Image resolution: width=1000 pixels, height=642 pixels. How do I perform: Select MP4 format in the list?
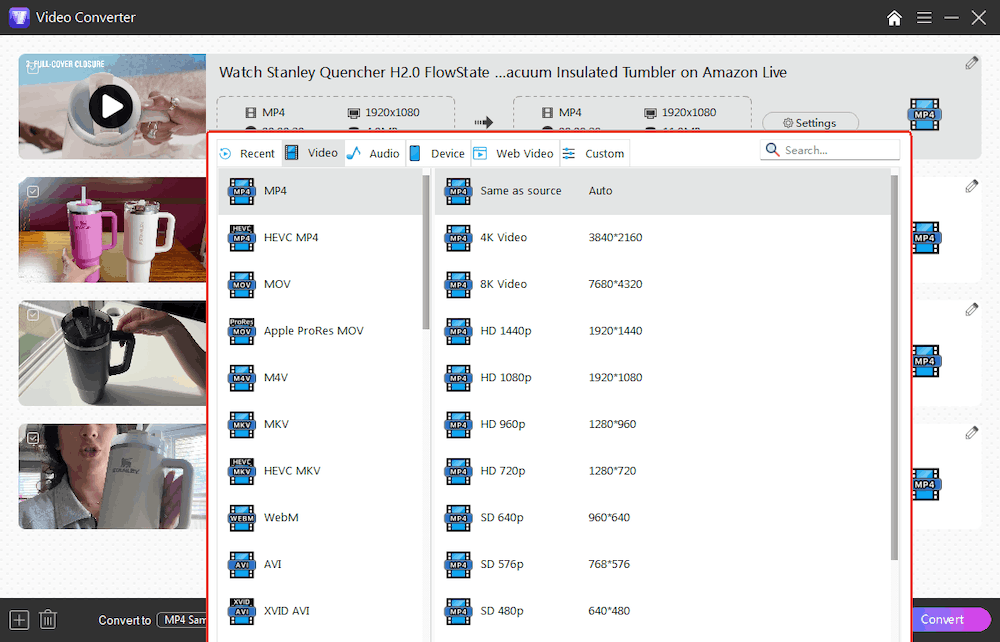[x=320, y=191]
